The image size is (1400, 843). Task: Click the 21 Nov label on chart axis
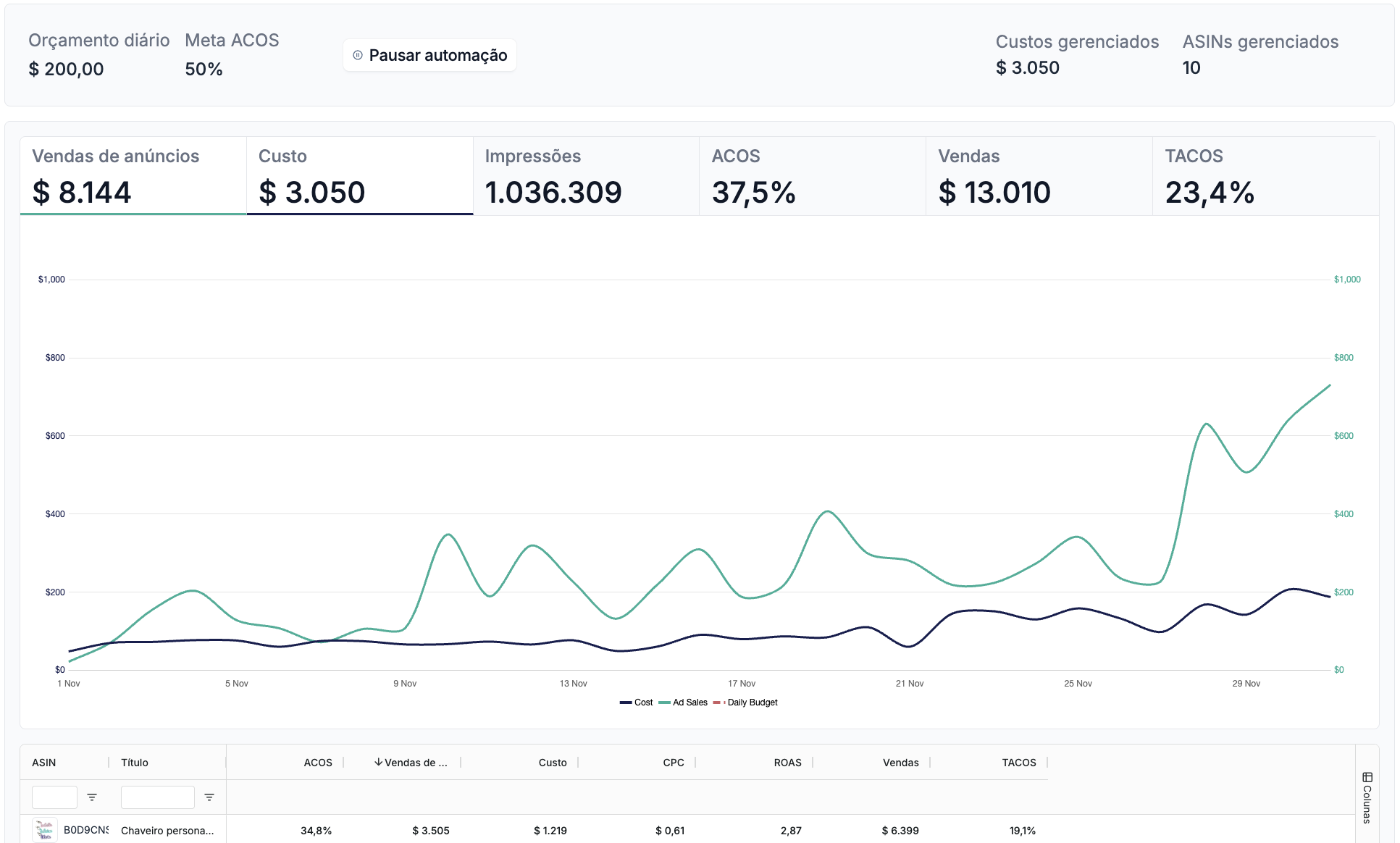910,684
